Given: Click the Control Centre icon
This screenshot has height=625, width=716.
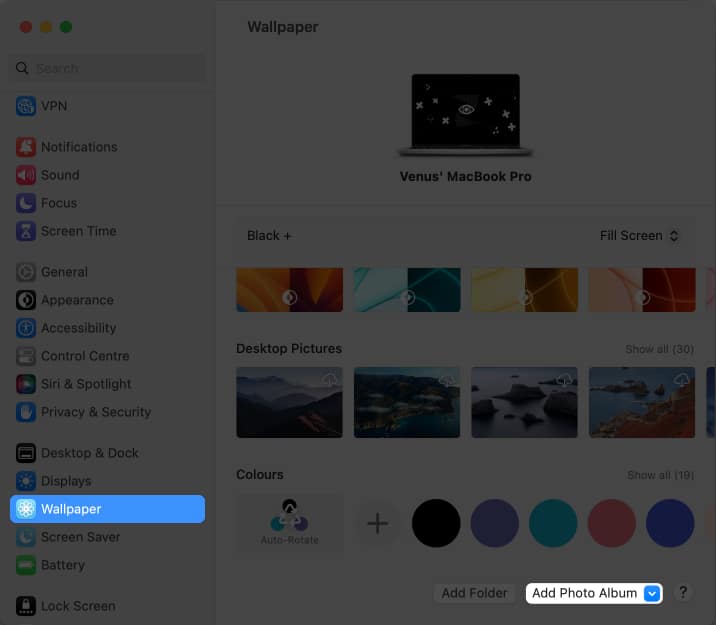Looking at the screenshot, I should 26,356.
